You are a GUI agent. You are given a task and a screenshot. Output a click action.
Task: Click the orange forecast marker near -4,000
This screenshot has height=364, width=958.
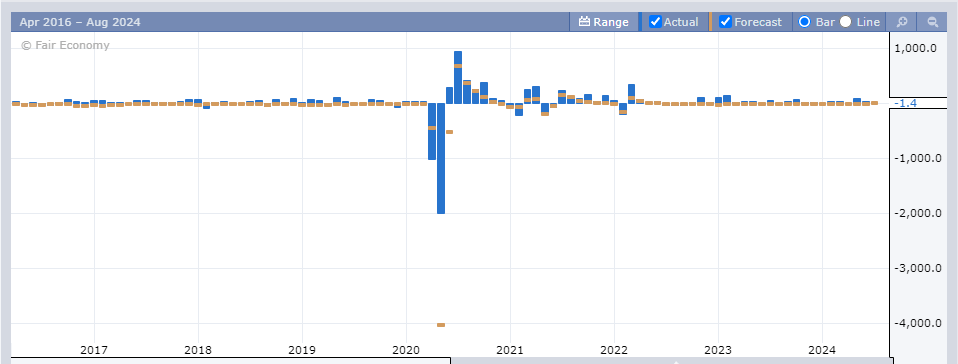click(441, 325)
